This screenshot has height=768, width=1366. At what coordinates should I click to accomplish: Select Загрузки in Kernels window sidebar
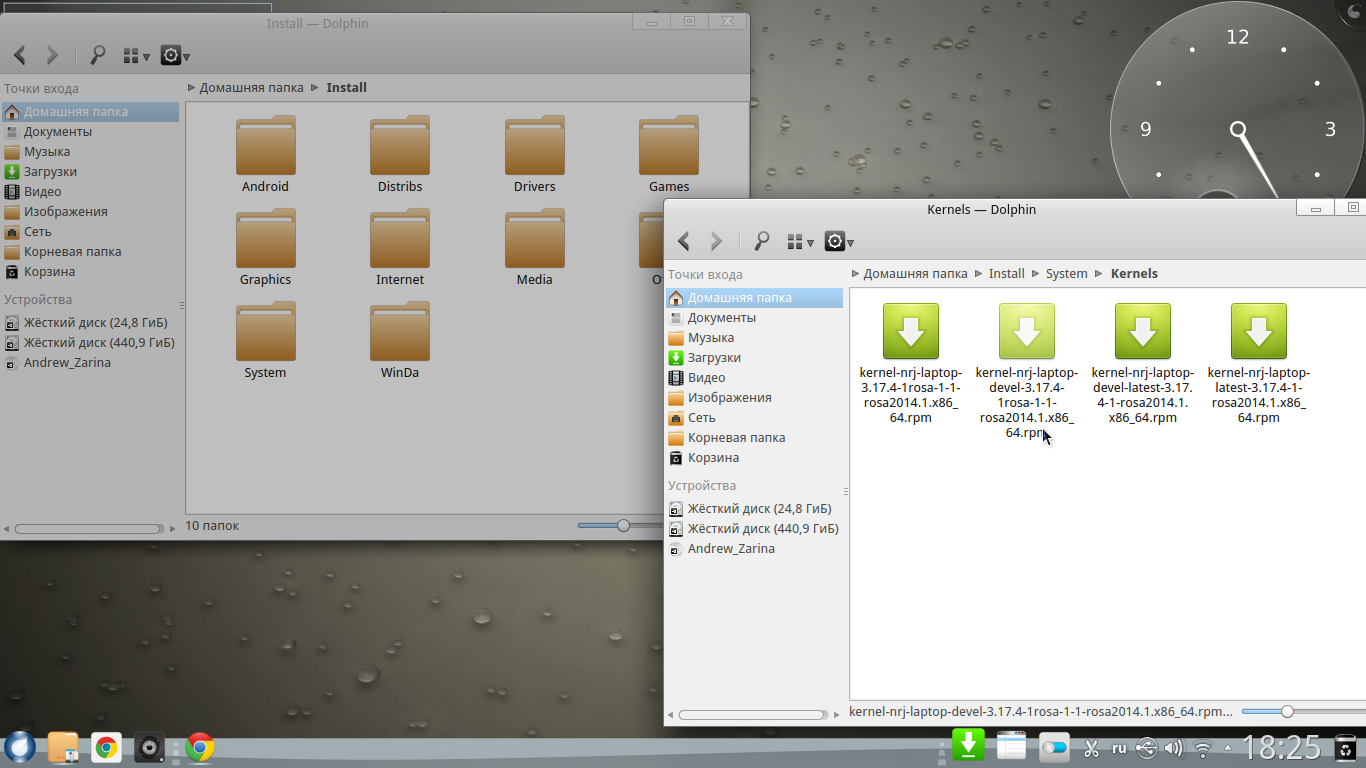[714, 357]
